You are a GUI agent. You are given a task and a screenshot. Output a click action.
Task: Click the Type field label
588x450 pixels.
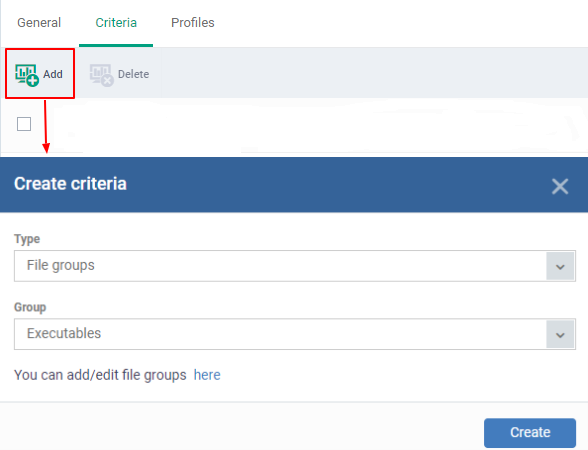coord(27,239)
